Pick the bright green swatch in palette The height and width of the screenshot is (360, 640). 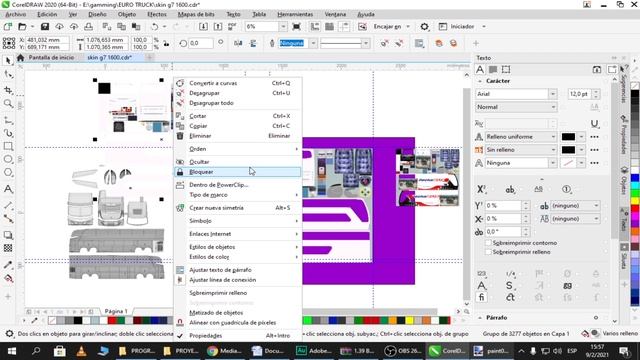[307, 321]
